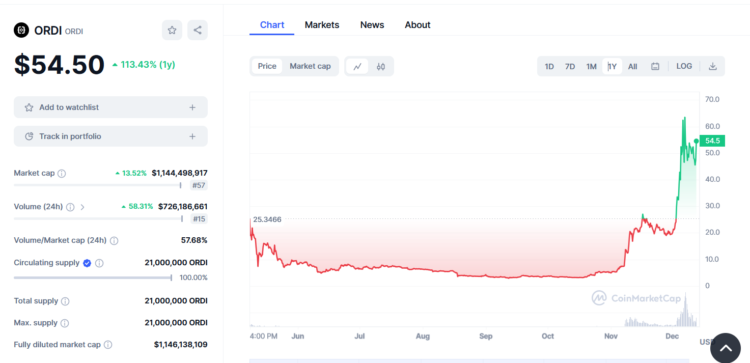This screenshot has width=750, height=363.
Task: Click the 58.31% volume change text
Action: coord(137,207)
